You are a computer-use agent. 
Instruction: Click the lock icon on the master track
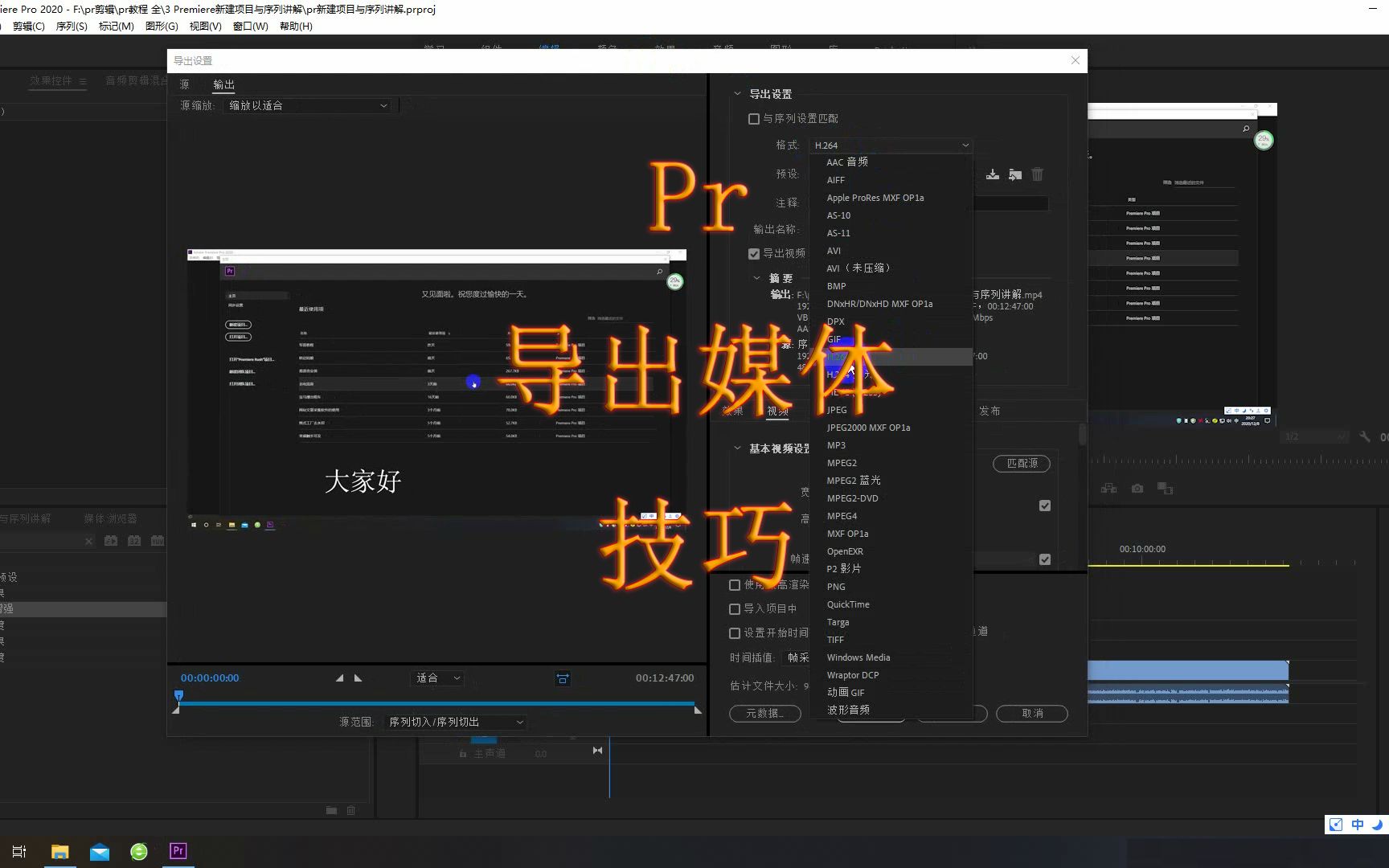tap(463, 754)
